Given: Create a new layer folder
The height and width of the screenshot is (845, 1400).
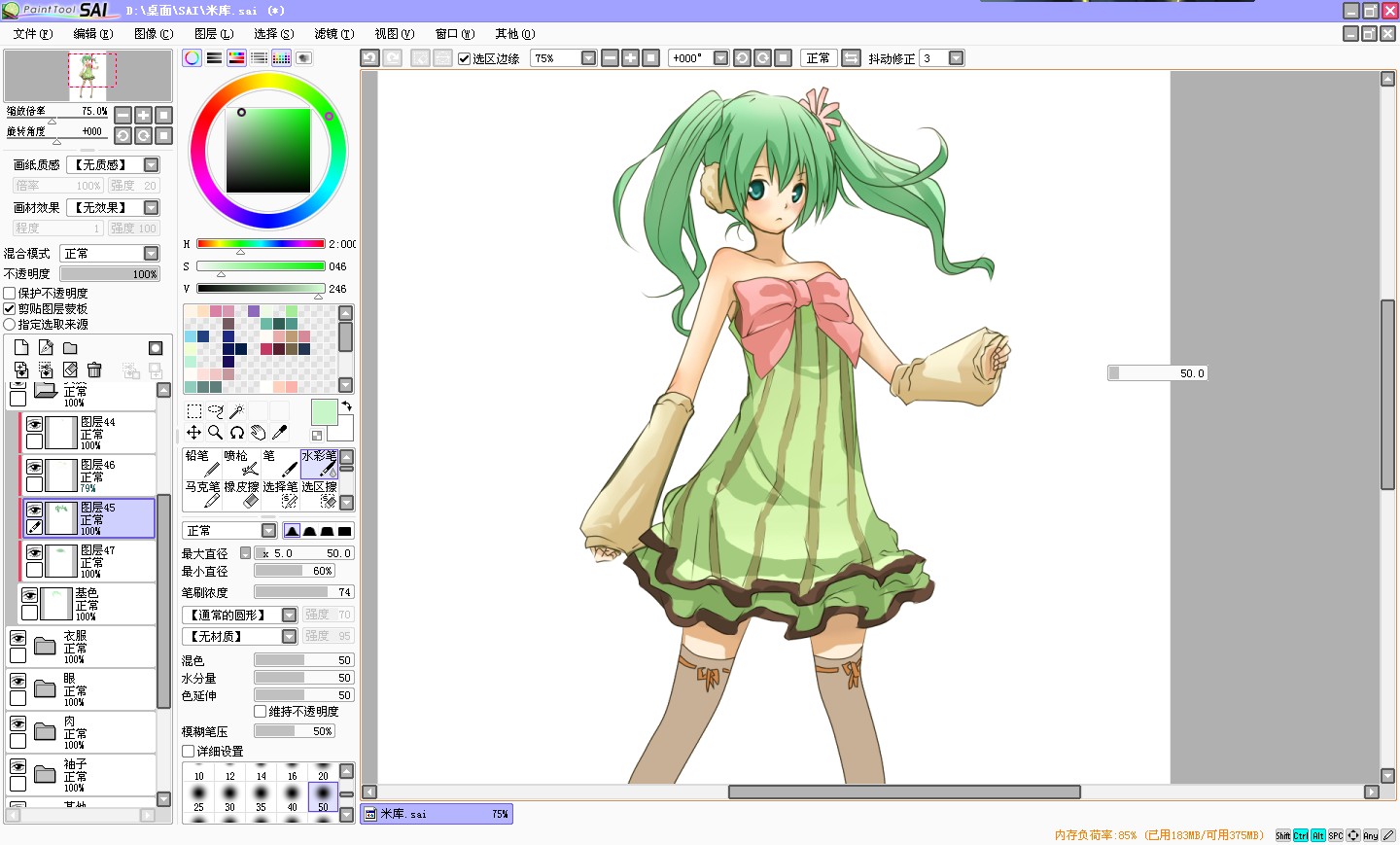Looking at the screenshot, I should 70,348.
